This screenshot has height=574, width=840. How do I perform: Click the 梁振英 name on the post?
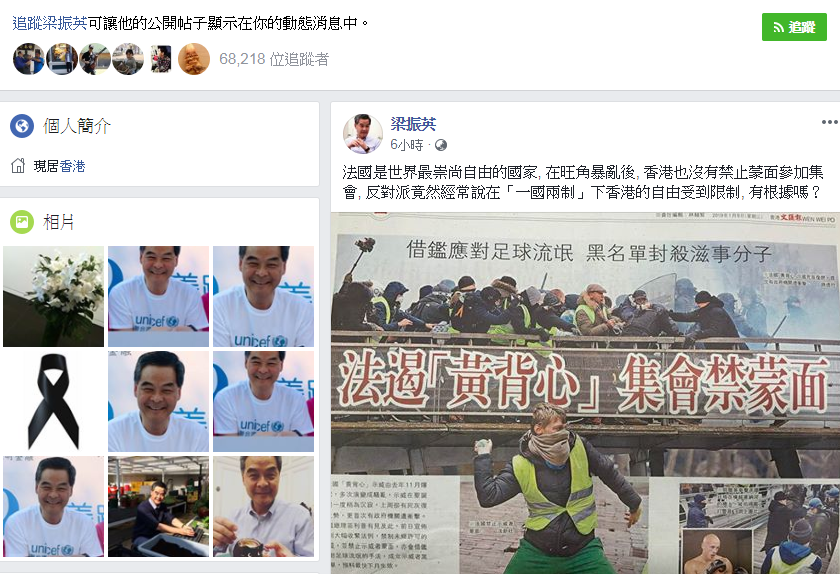coord(413,124)
